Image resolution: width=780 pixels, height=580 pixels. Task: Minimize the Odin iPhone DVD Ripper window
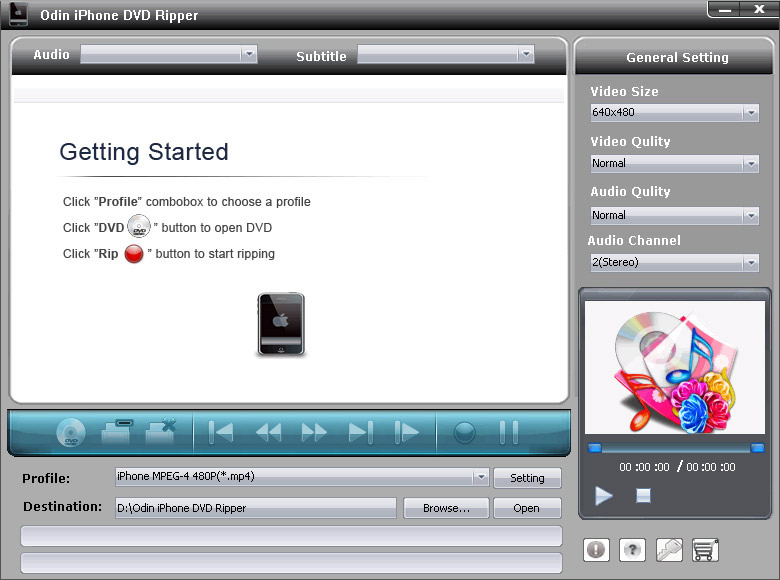click(x=725, y=9)
